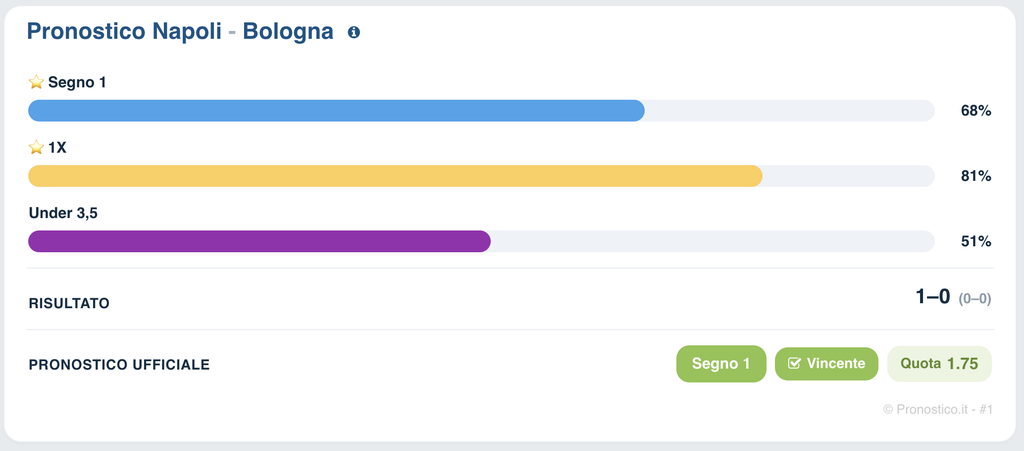Click the Pronostico.it copyright text

938,409
